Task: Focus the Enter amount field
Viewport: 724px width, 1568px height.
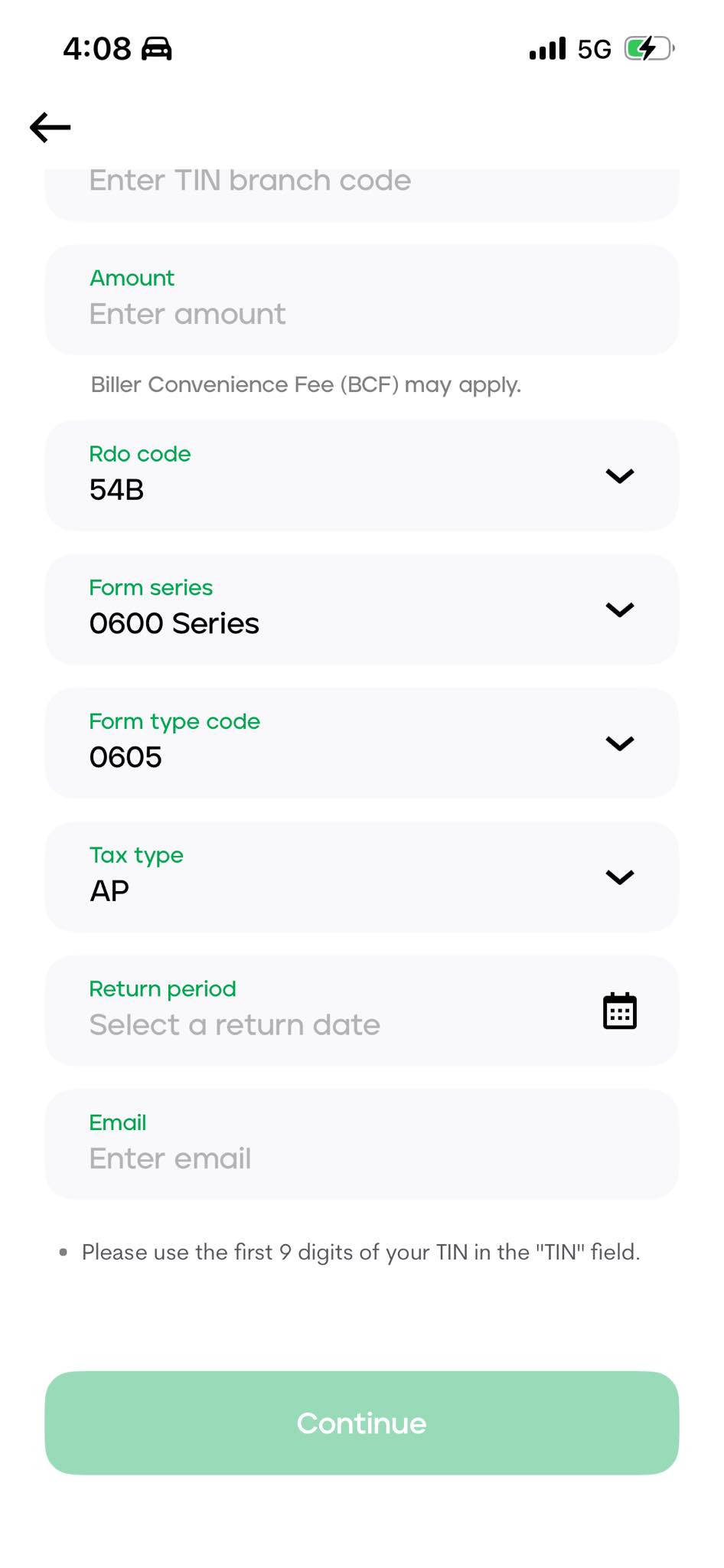Action: click(362, 299)
